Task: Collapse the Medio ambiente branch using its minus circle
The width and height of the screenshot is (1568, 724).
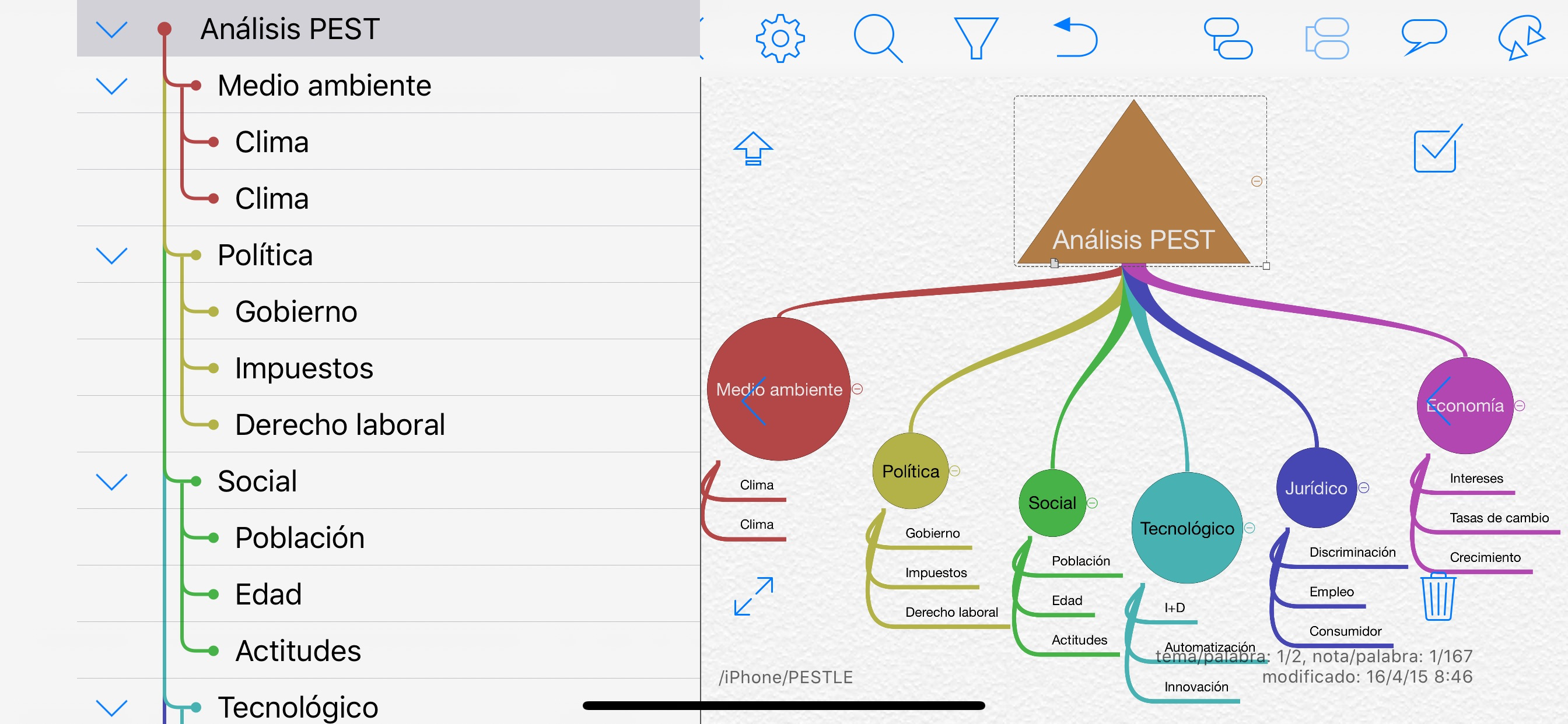Action: [857, 389]
